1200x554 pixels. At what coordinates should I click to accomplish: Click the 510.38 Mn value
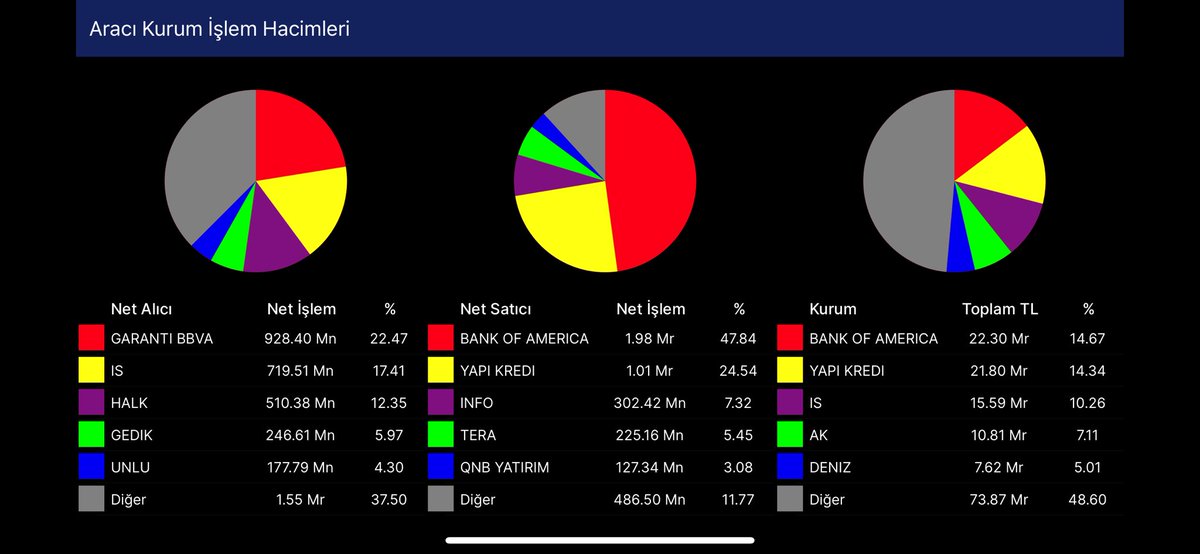pyautogui.click(x=301, y=403)
